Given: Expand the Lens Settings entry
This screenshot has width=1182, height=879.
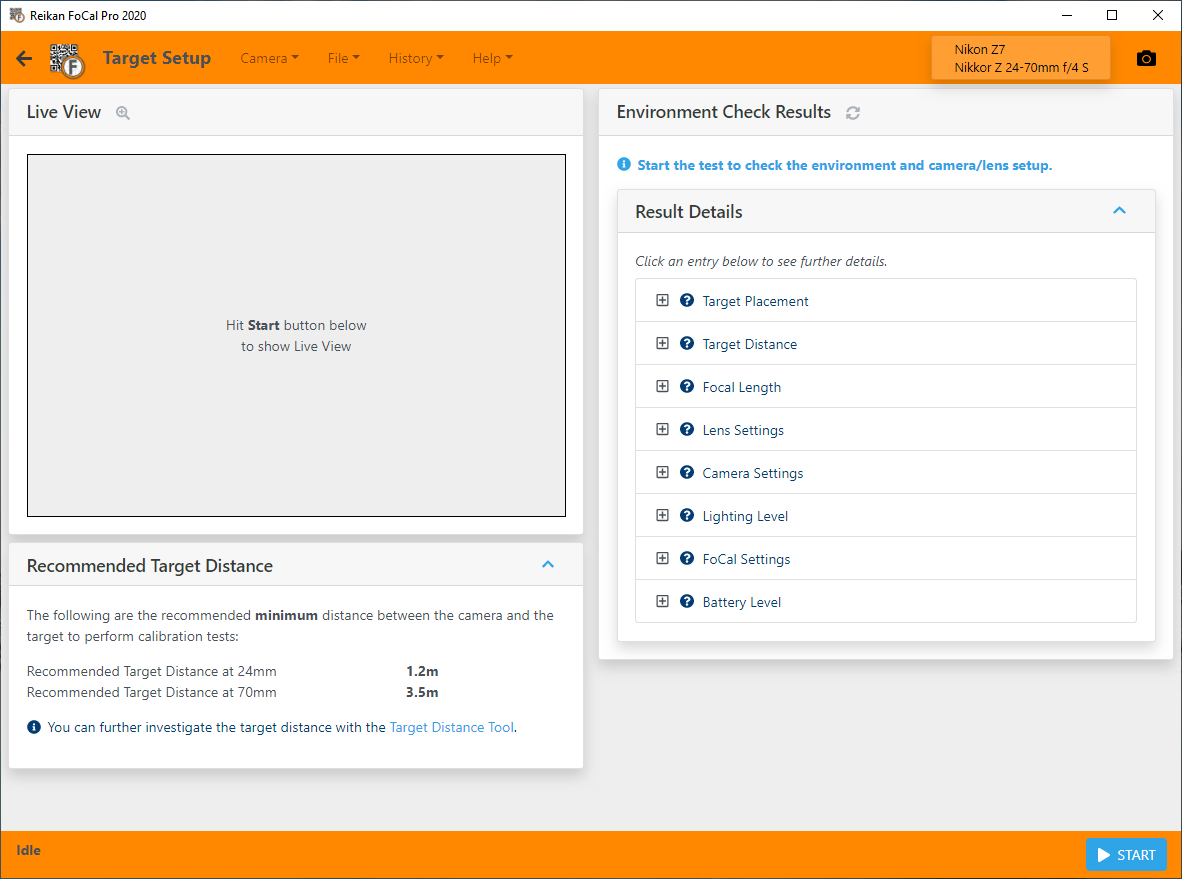Looking at the screenshot, I should coord(663,429).
